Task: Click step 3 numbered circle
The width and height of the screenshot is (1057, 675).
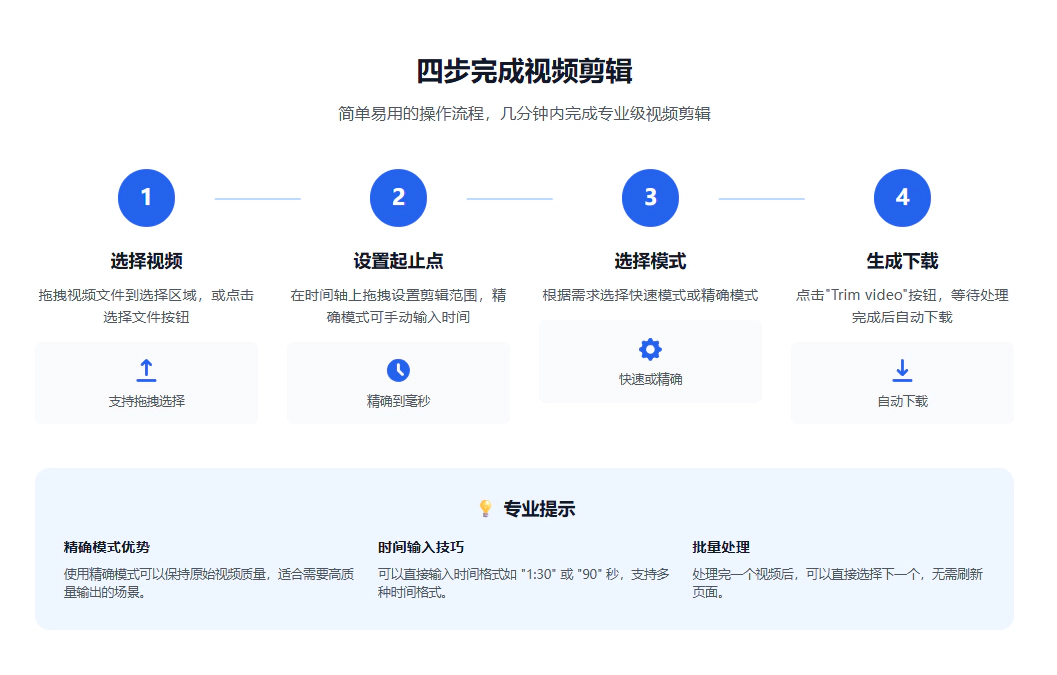Action: coord(650,198)
